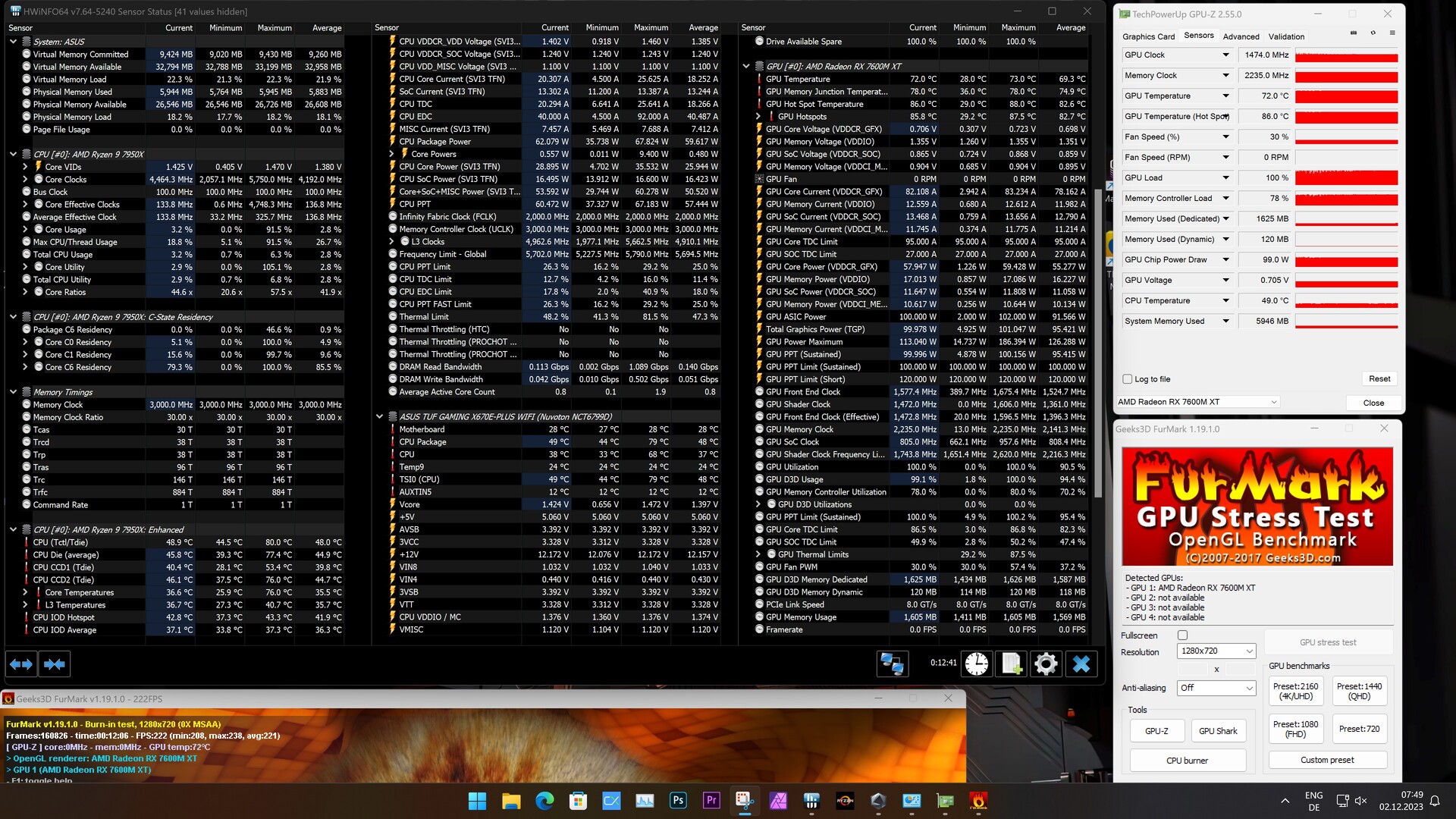The width and height of the screenshot is (1456, 819).
Task: Open GPU selection dropdown AMD Radeon RX 7600M XT
Action: (x=1197, y=402)
